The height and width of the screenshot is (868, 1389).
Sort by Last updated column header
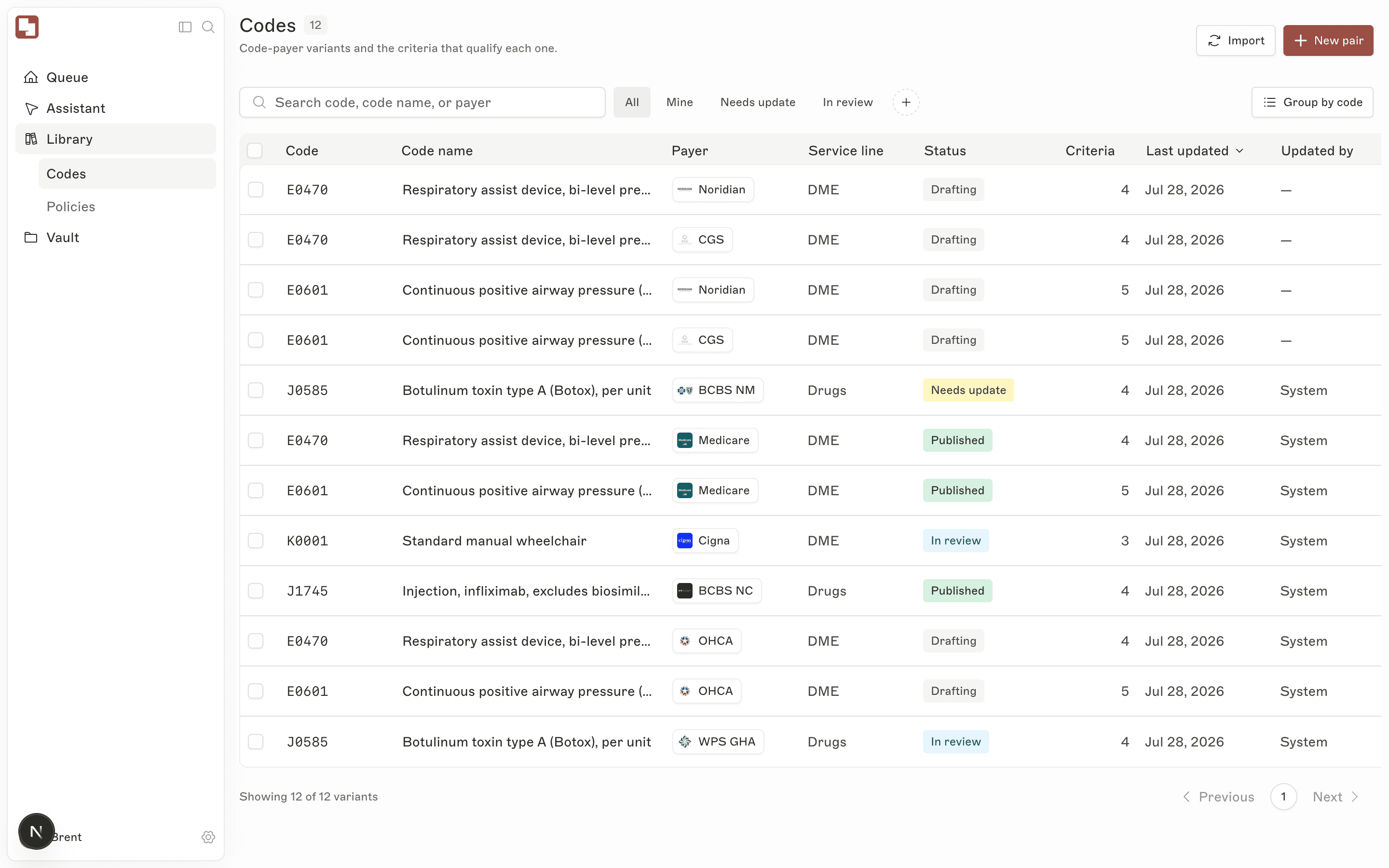click(1195, 150)
